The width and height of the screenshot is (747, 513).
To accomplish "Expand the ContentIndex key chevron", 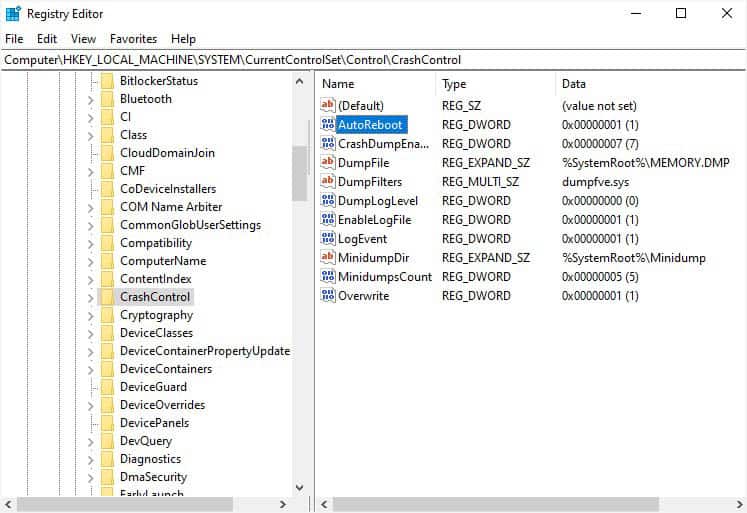I will tap(91, 280).
